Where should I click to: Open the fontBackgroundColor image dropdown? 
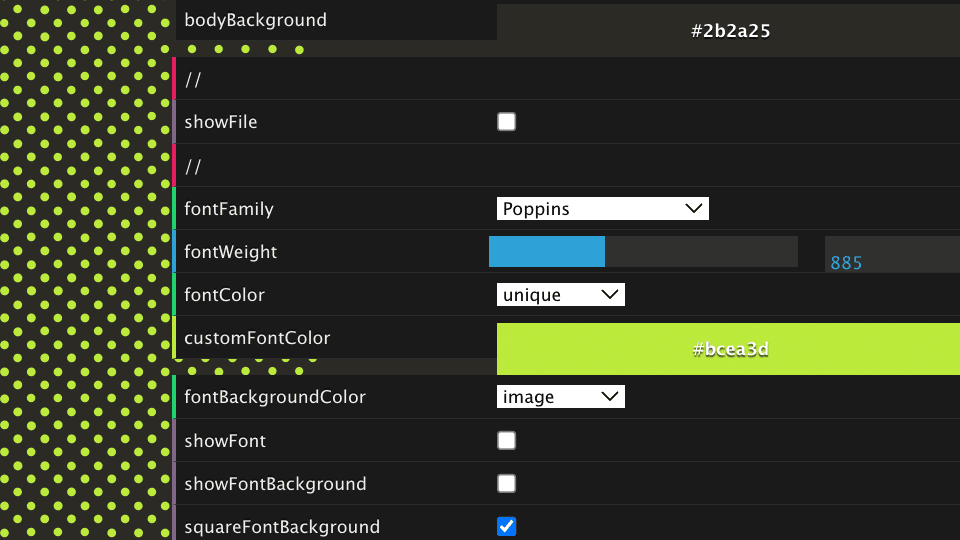[560, 397]
